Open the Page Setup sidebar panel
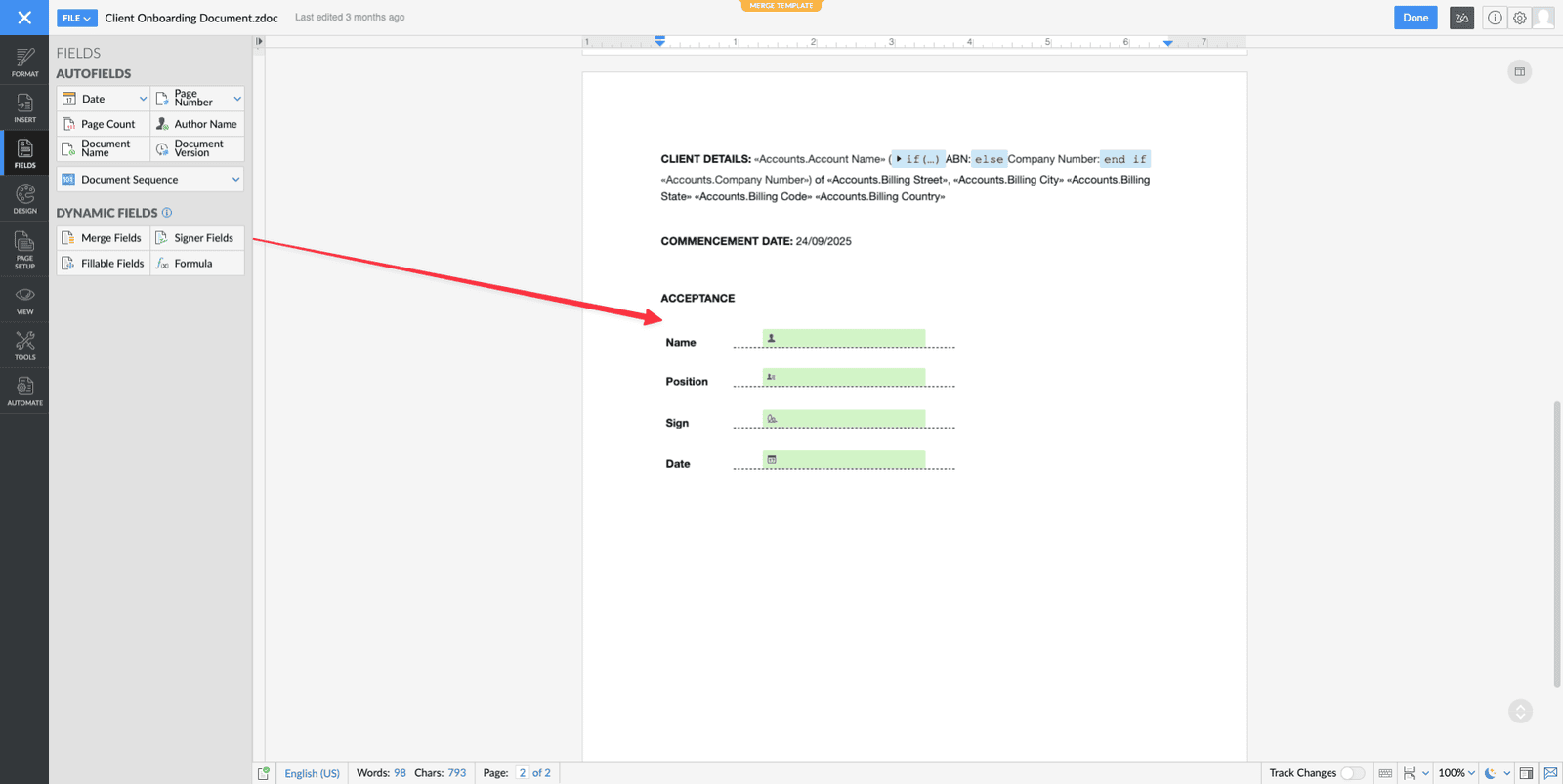 (24, 250)
